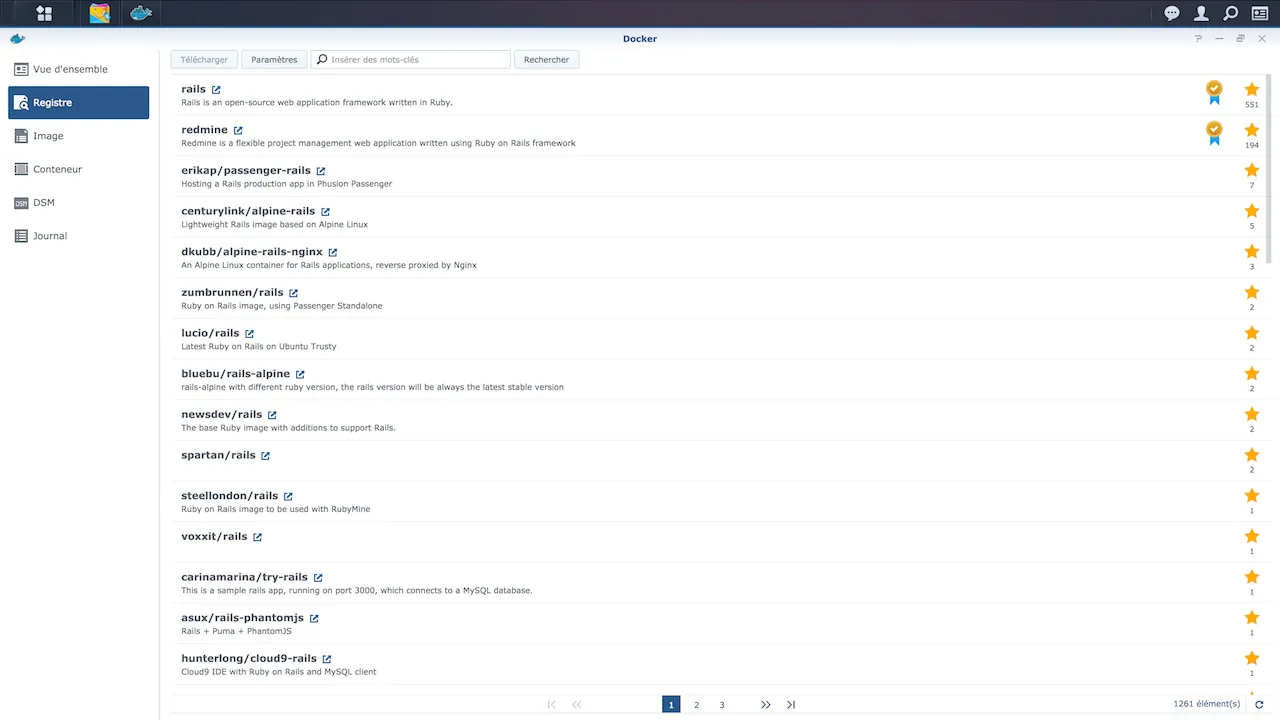Open external link icon next to rails

coord(216,90)
